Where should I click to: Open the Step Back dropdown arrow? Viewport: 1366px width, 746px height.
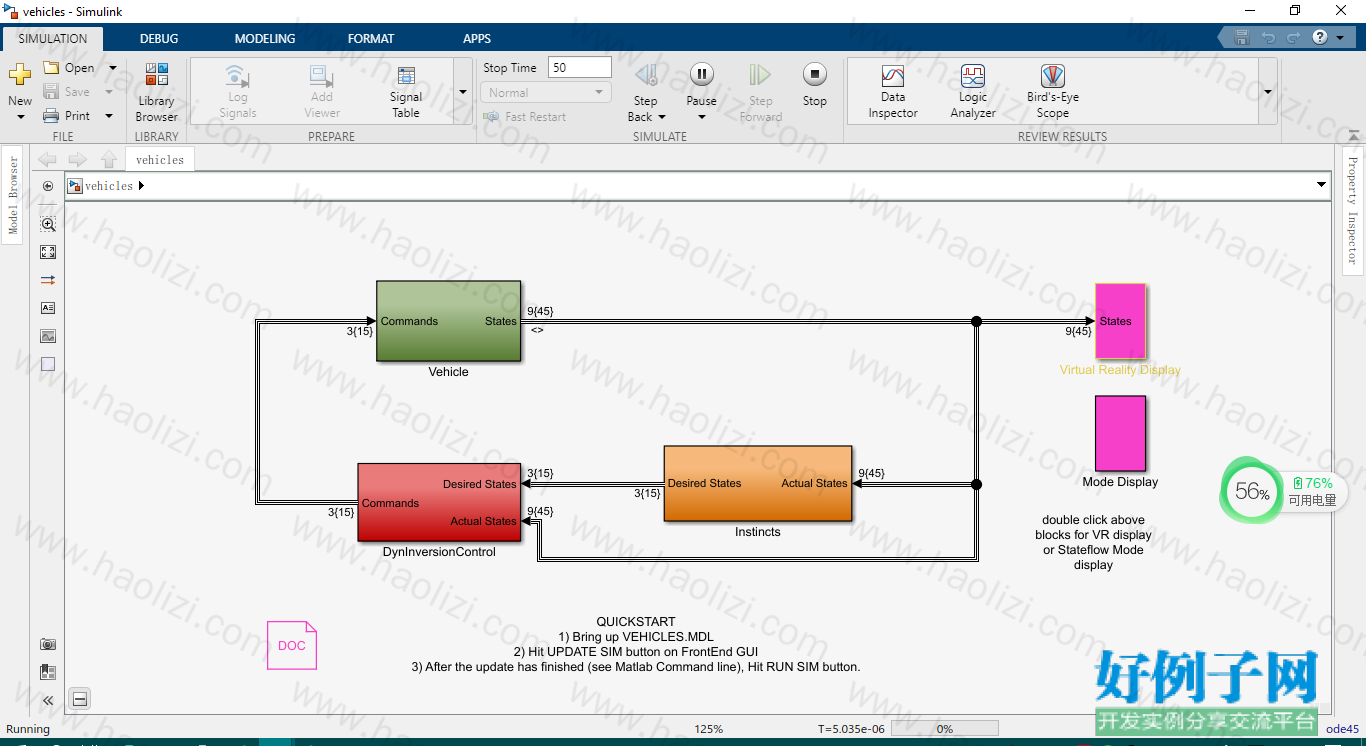coord(662,117)
